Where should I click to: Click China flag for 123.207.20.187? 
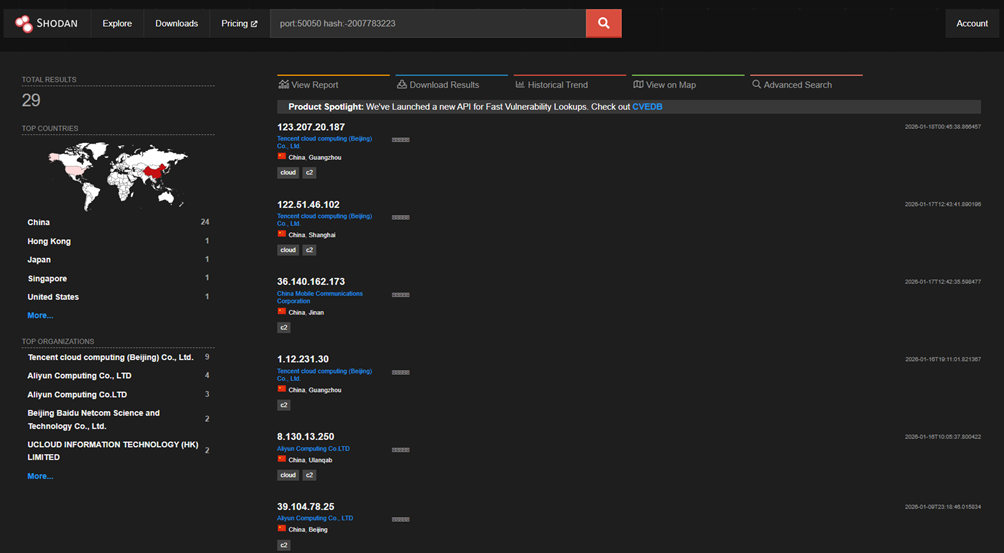tap(282, 157)
